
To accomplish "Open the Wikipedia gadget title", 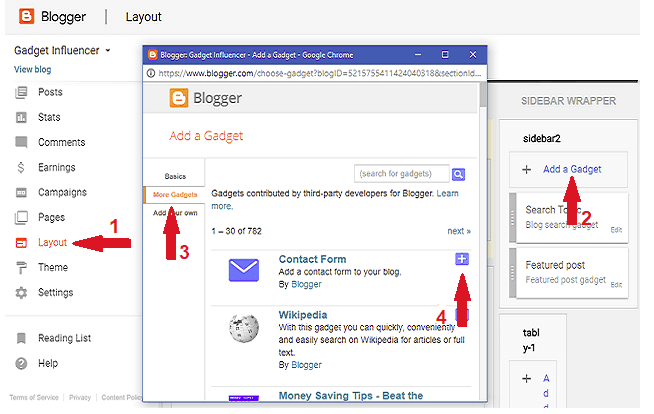I will click(303, 315).
